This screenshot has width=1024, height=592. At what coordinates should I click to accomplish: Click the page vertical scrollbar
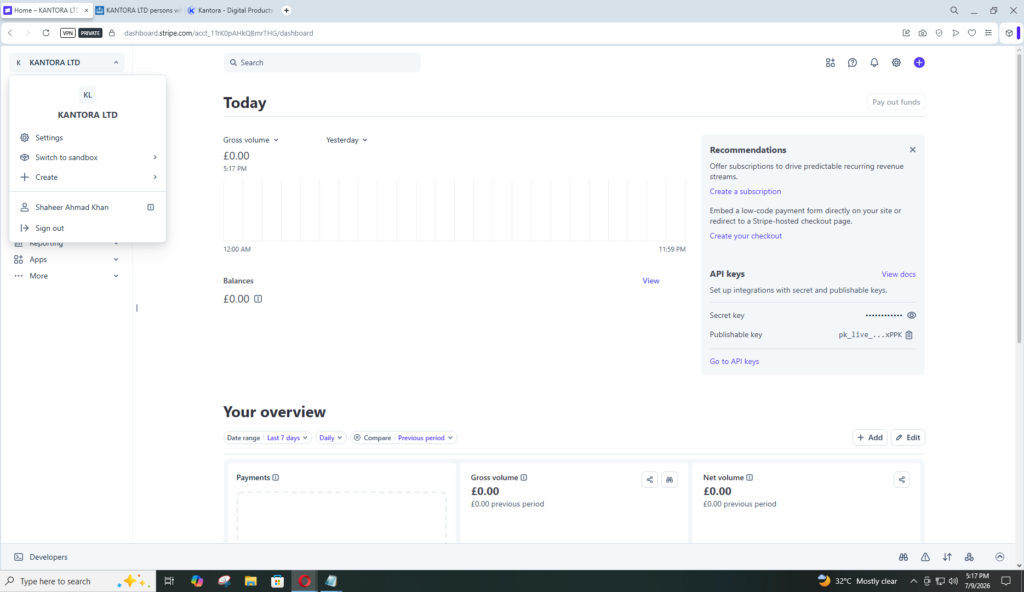(x=1019, y=199)
